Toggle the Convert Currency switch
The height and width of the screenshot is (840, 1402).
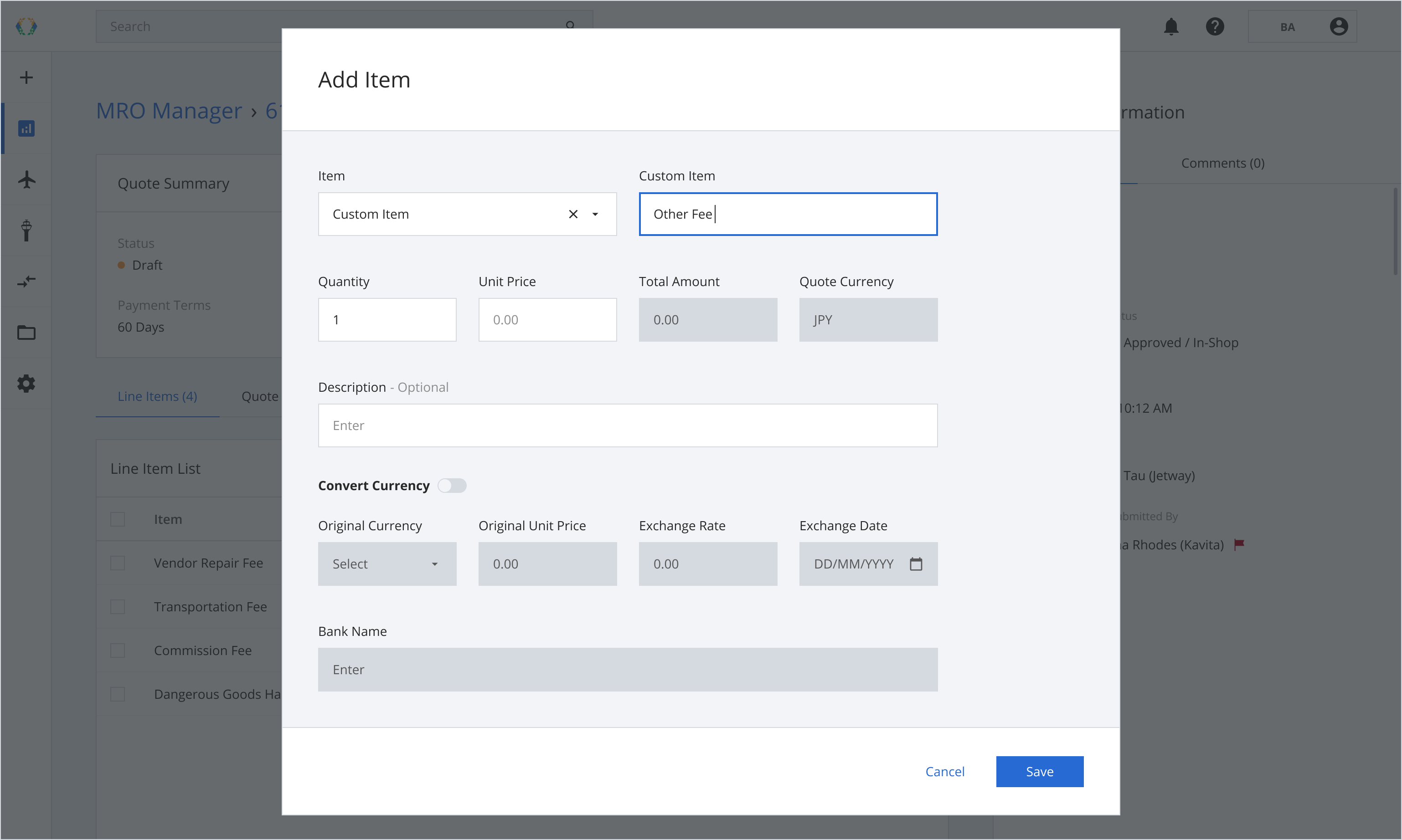tap(452, 486)
